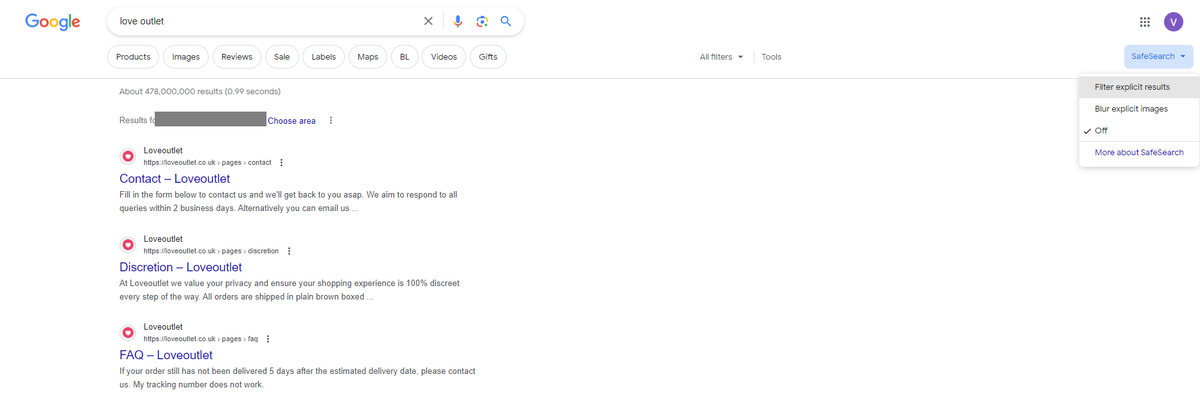Select Filter explicit results option

(x=1139, y=87)
